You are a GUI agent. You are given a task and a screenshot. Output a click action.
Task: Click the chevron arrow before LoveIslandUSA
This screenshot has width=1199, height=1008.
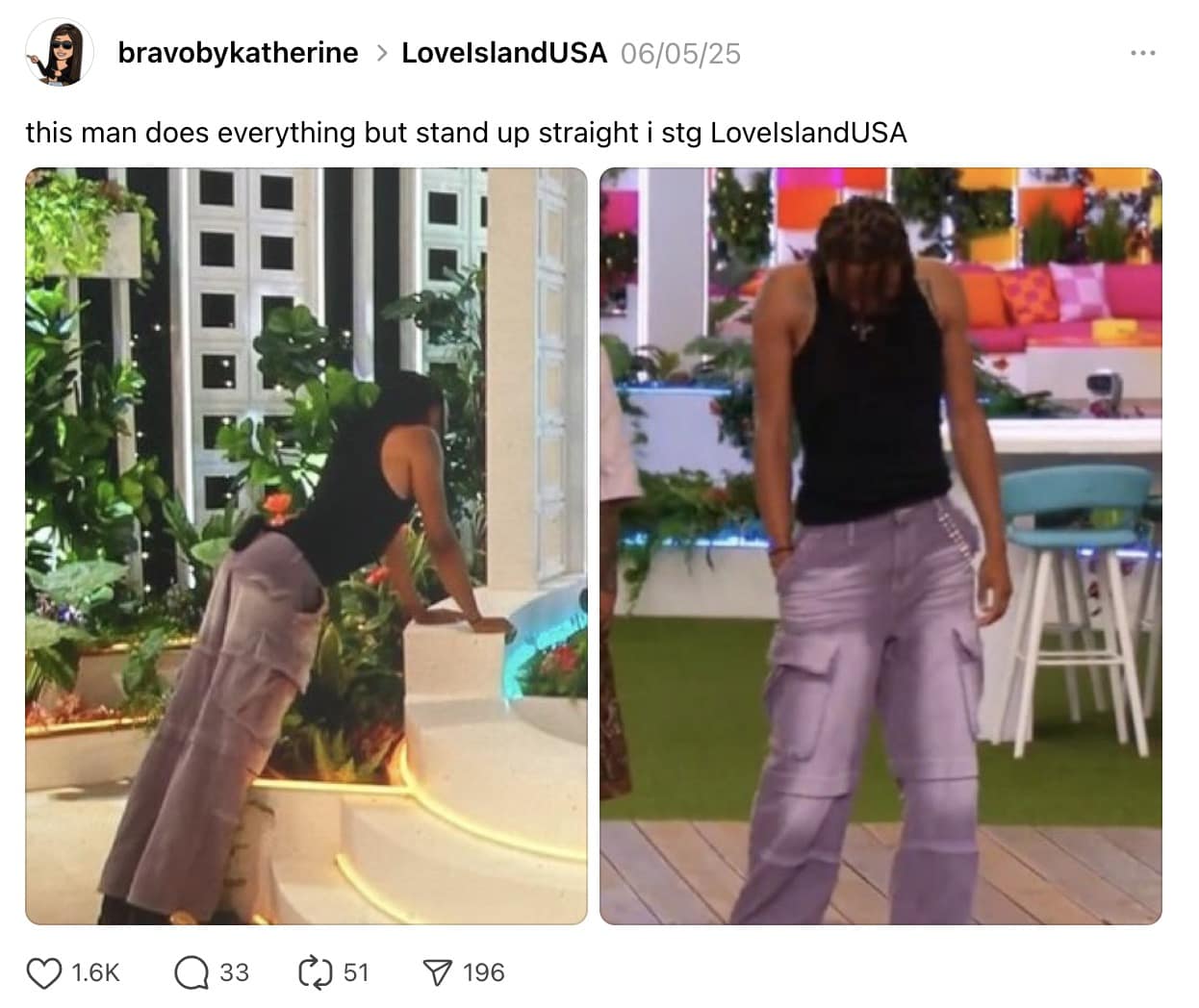click(381, 54)
